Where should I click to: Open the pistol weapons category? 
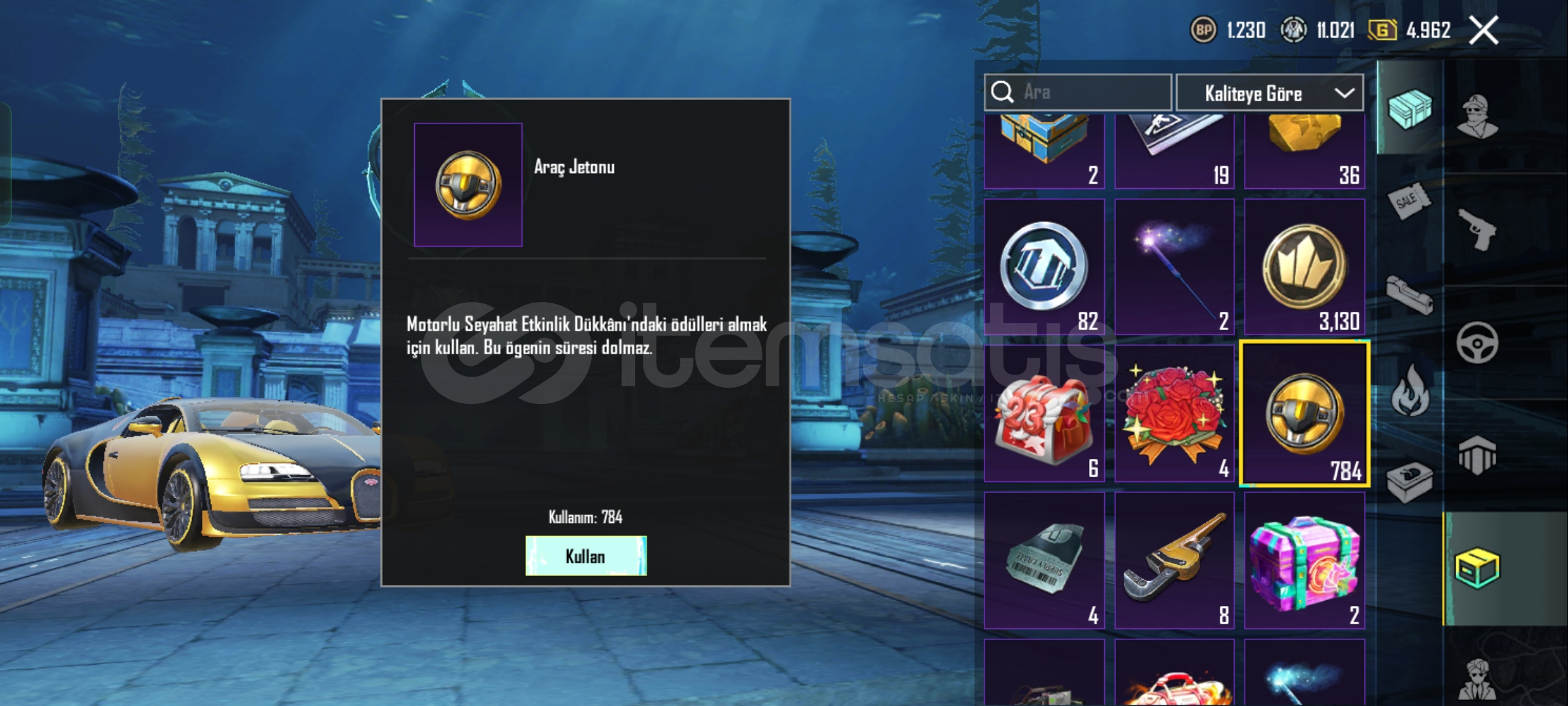pos(1477,229)
